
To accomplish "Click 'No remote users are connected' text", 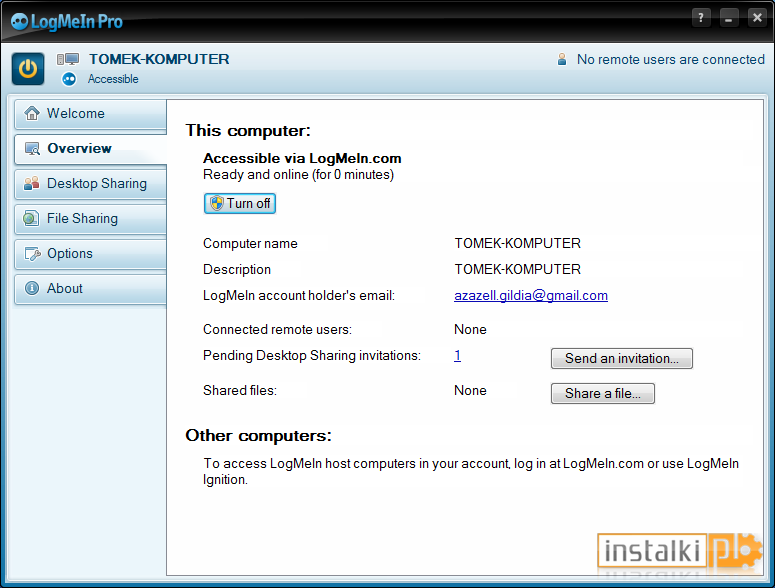I will [671, 59].
